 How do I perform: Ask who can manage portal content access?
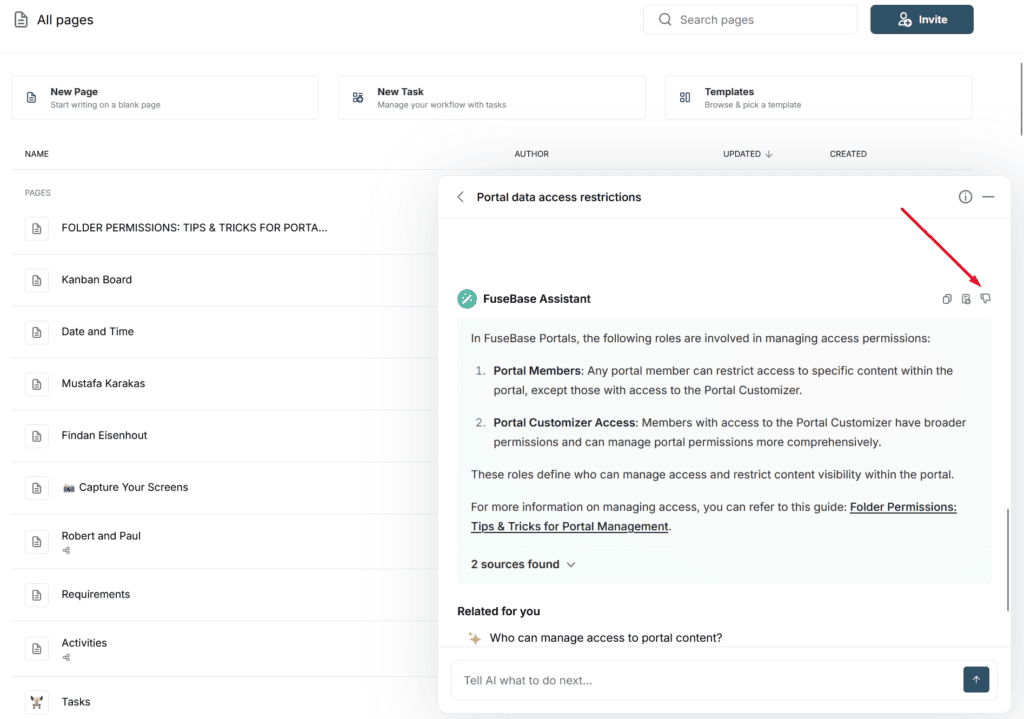pos(605,637)
